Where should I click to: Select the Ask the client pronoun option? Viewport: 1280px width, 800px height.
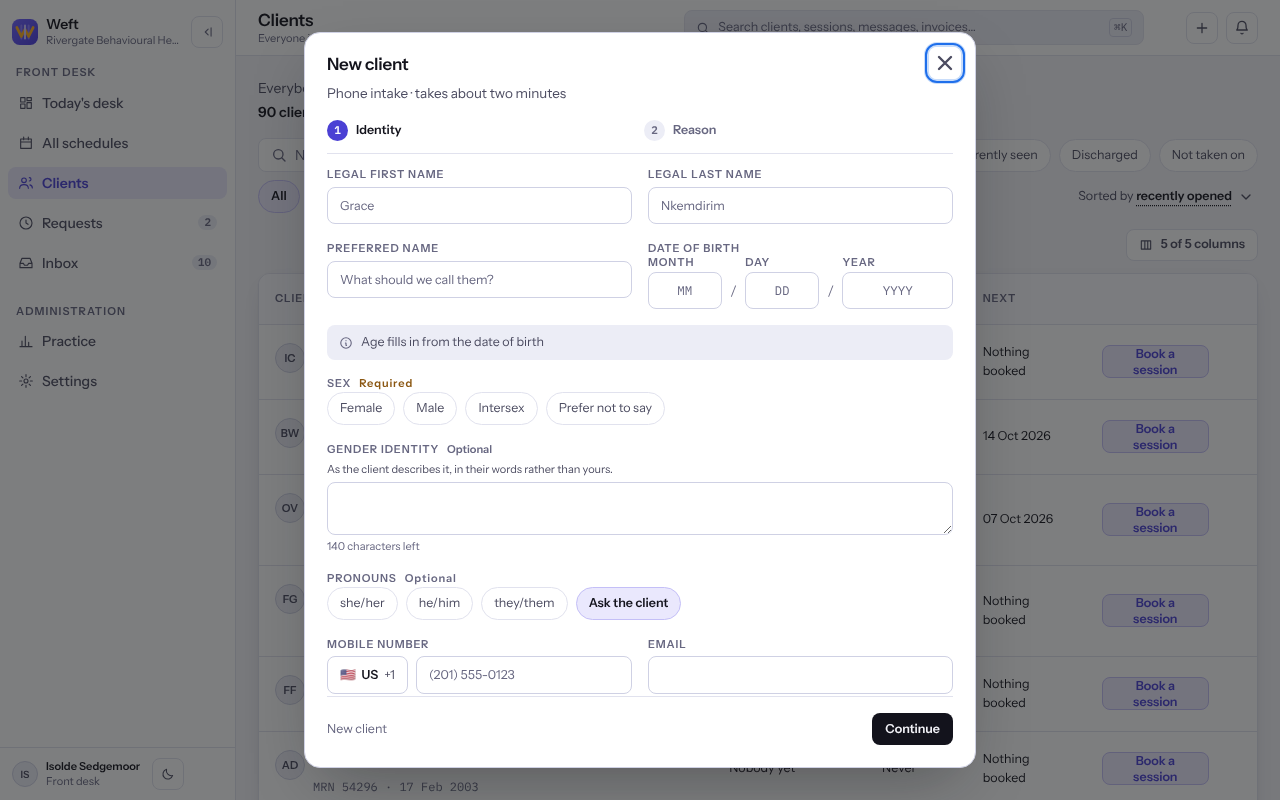pyautogui.click(x=628, y=603)
